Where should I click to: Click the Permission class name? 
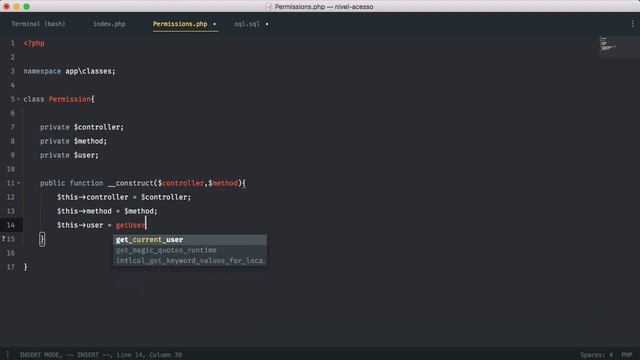[x=69, y=99]
